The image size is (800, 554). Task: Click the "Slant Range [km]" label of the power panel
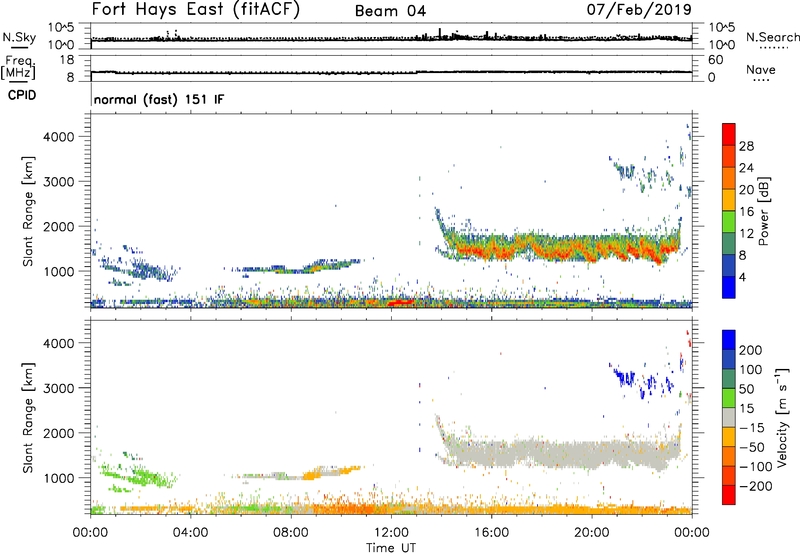[28, 211]
